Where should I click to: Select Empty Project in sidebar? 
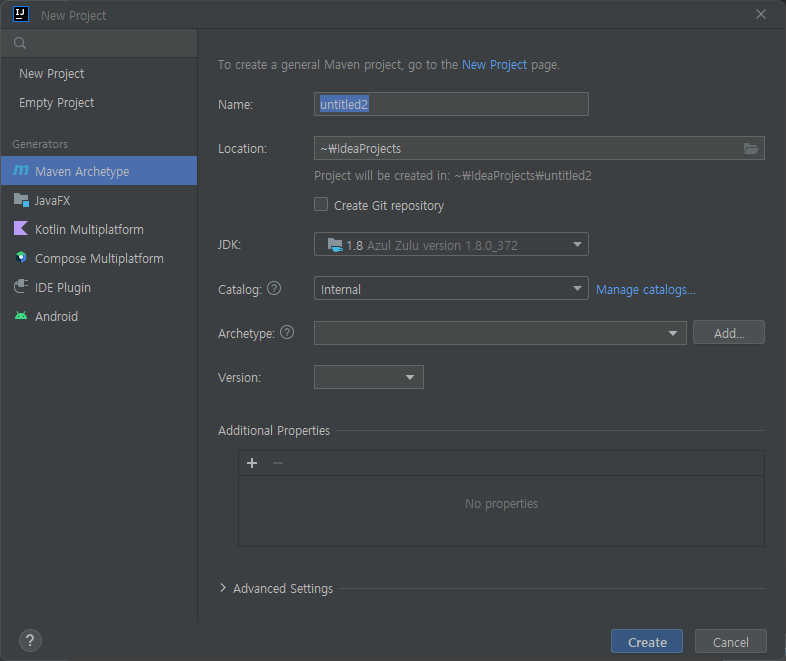coord(99,103)
